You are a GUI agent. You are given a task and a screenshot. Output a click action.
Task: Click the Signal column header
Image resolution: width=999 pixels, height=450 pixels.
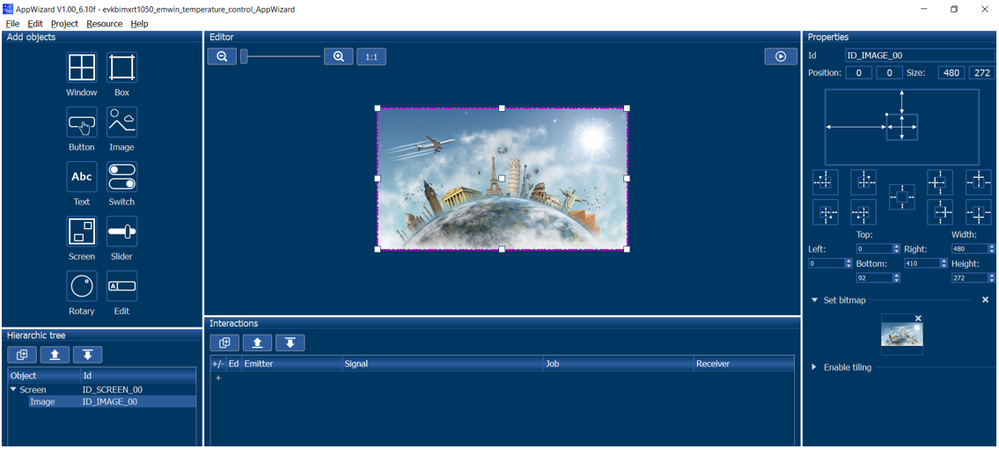(x=442, y=363)
